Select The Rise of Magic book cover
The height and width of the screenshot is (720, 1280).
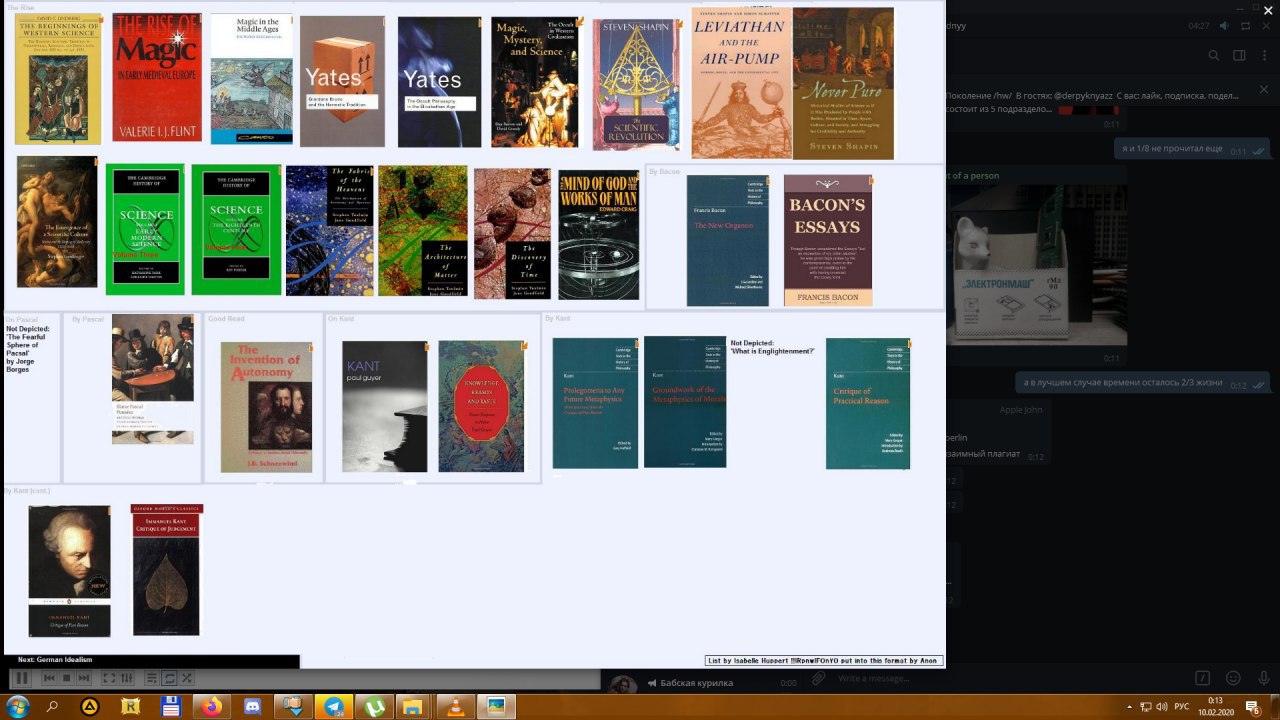(157, 78)
